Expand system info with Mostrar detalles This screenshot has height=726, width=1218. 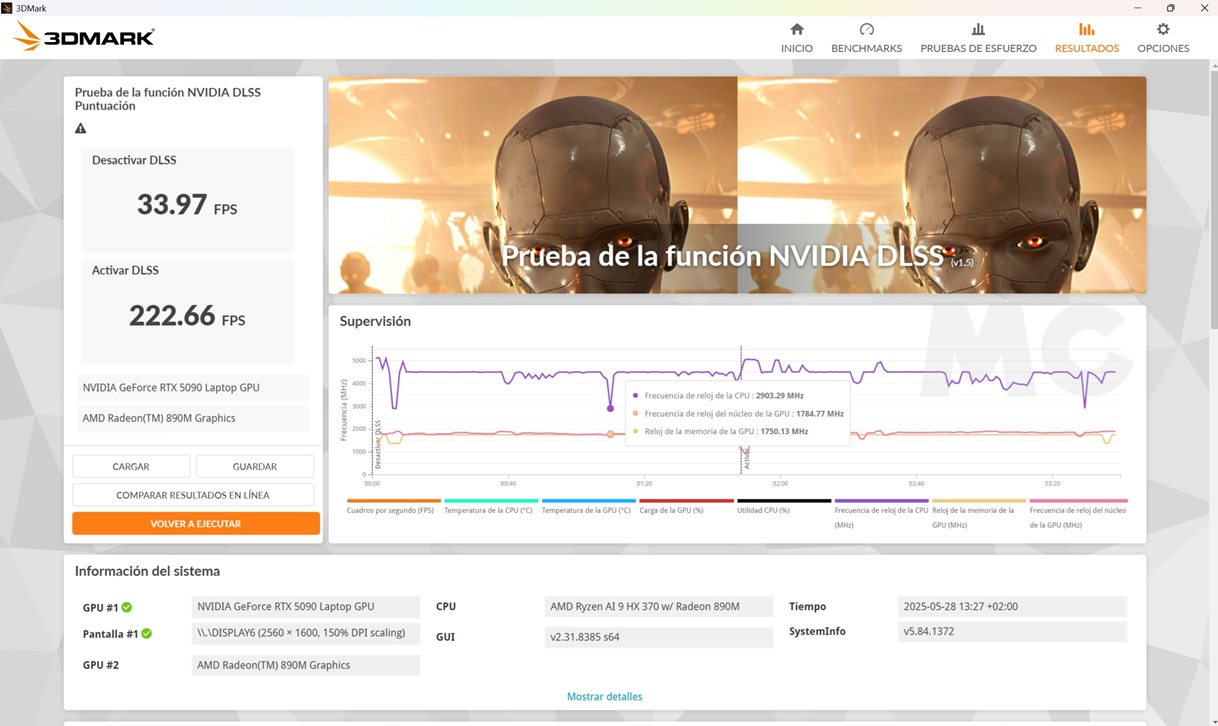[604, 696]
